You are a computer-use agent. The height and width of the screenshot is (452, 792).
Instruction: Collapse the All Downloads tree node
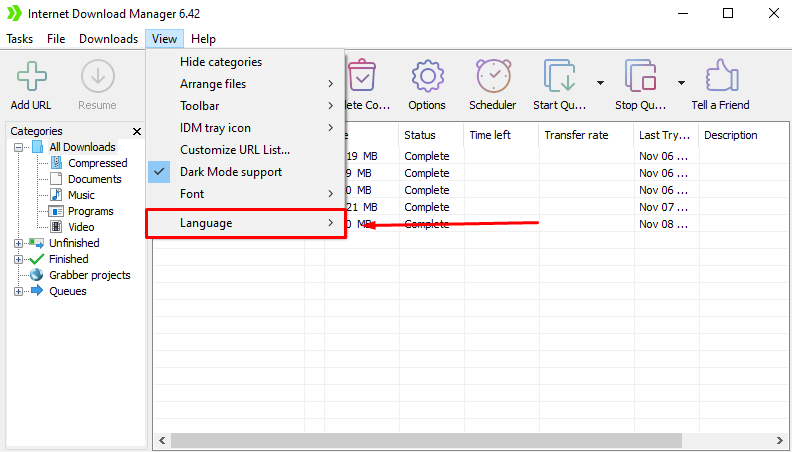click(19, 147)
